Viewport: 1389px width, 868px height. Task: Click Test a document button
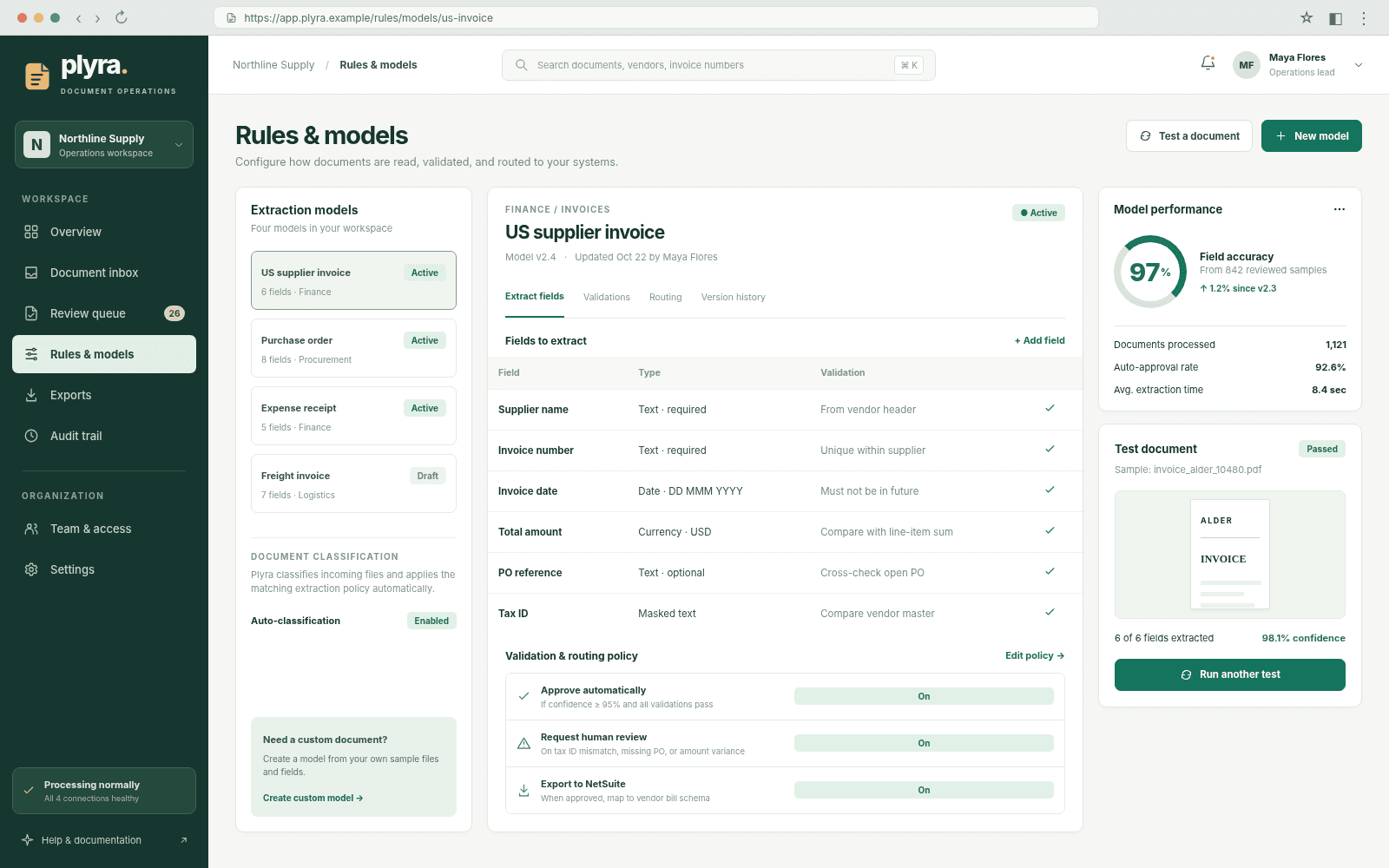(1189, 136)
